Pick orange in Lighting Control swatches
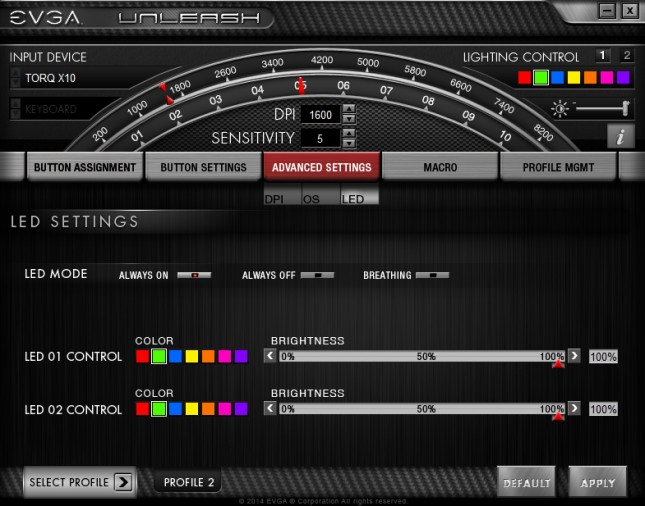This screenshot has height=506, width=645. click(x=590, y=77)
